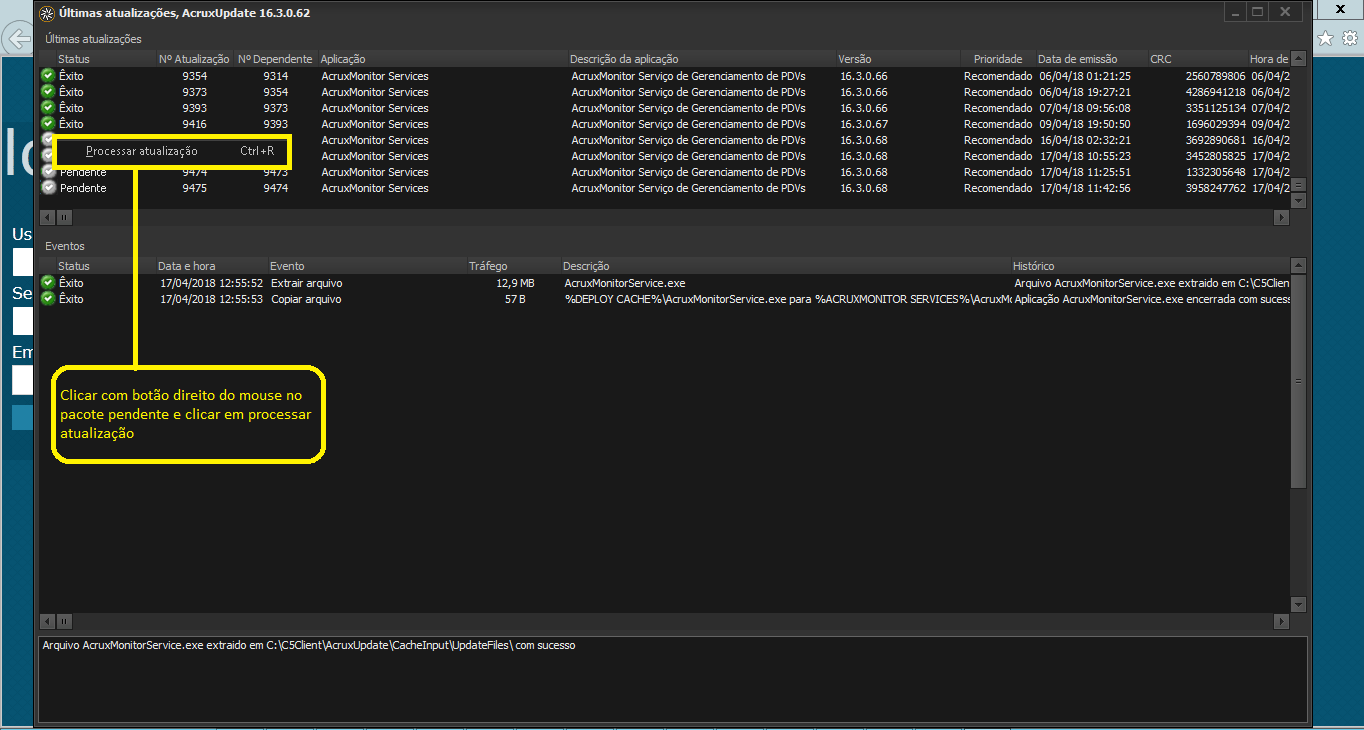Click the green success icon for update 9416
Screen dimensions: 1364x730
point(48,124)
